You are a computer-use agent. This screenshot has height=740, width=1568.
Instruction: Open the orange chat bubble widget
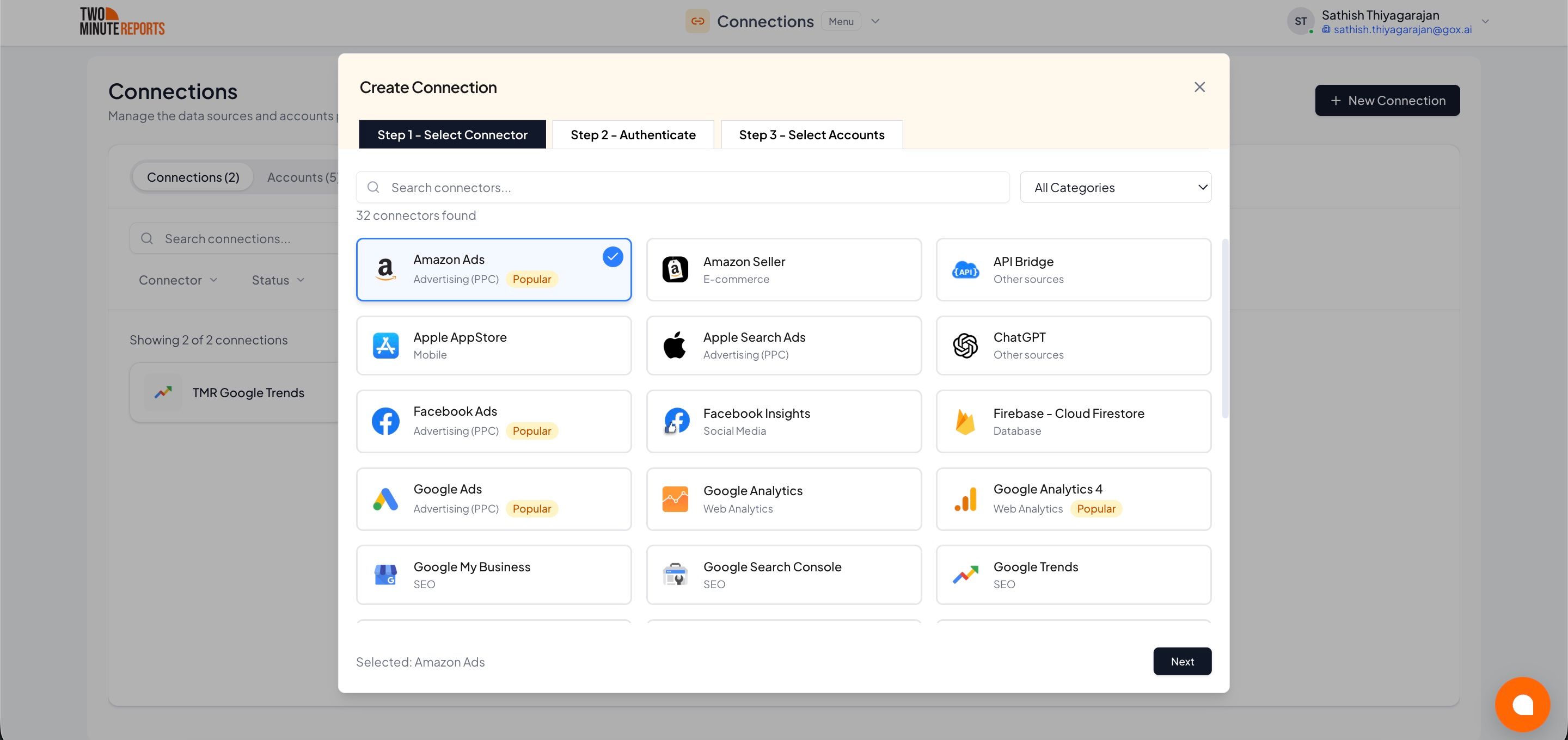(1522, 704)
